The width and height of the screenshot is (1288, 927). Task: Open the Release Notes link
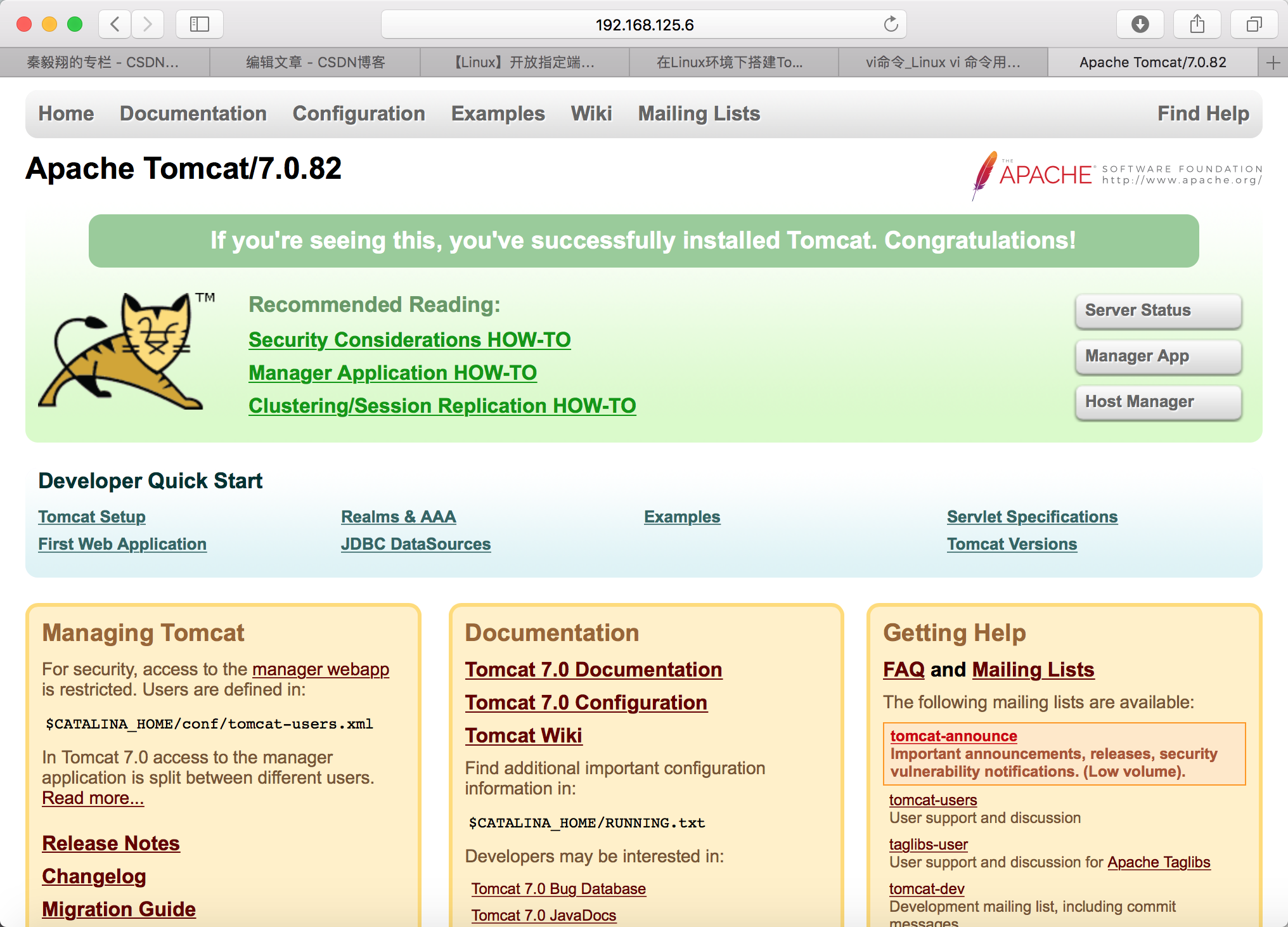111,843
